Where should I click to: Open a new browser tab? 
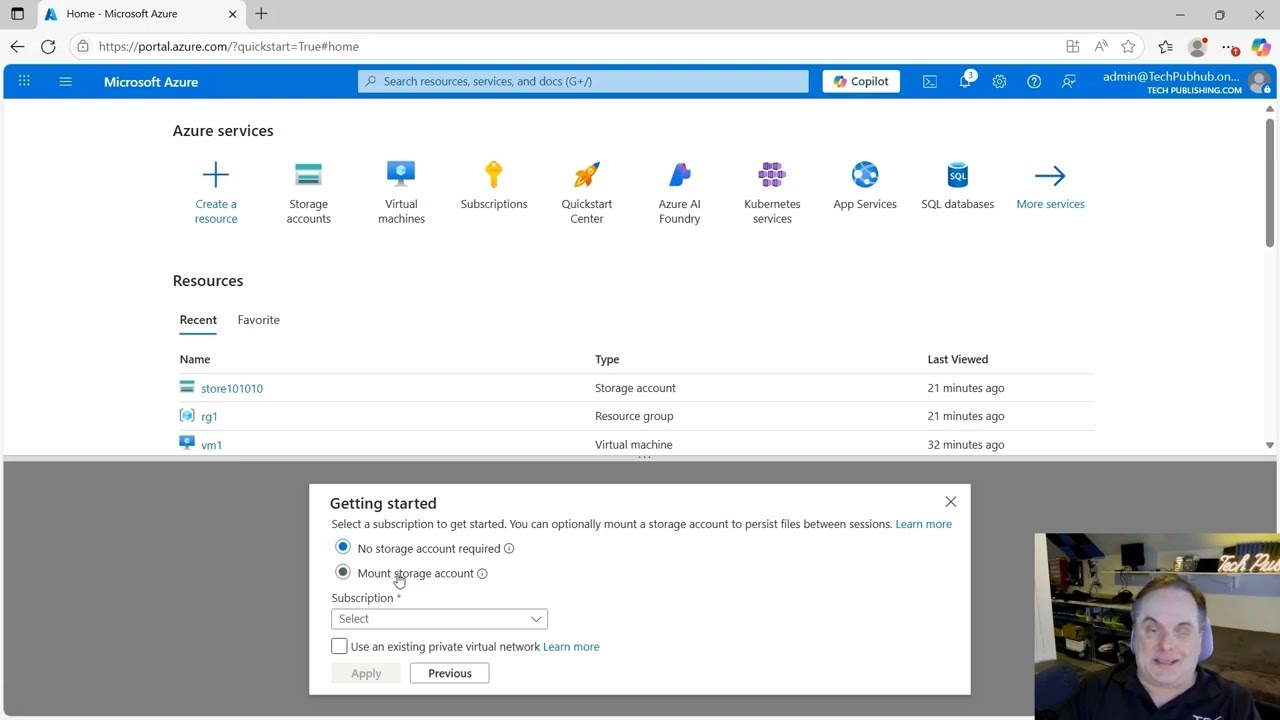(x=261, y=14)
